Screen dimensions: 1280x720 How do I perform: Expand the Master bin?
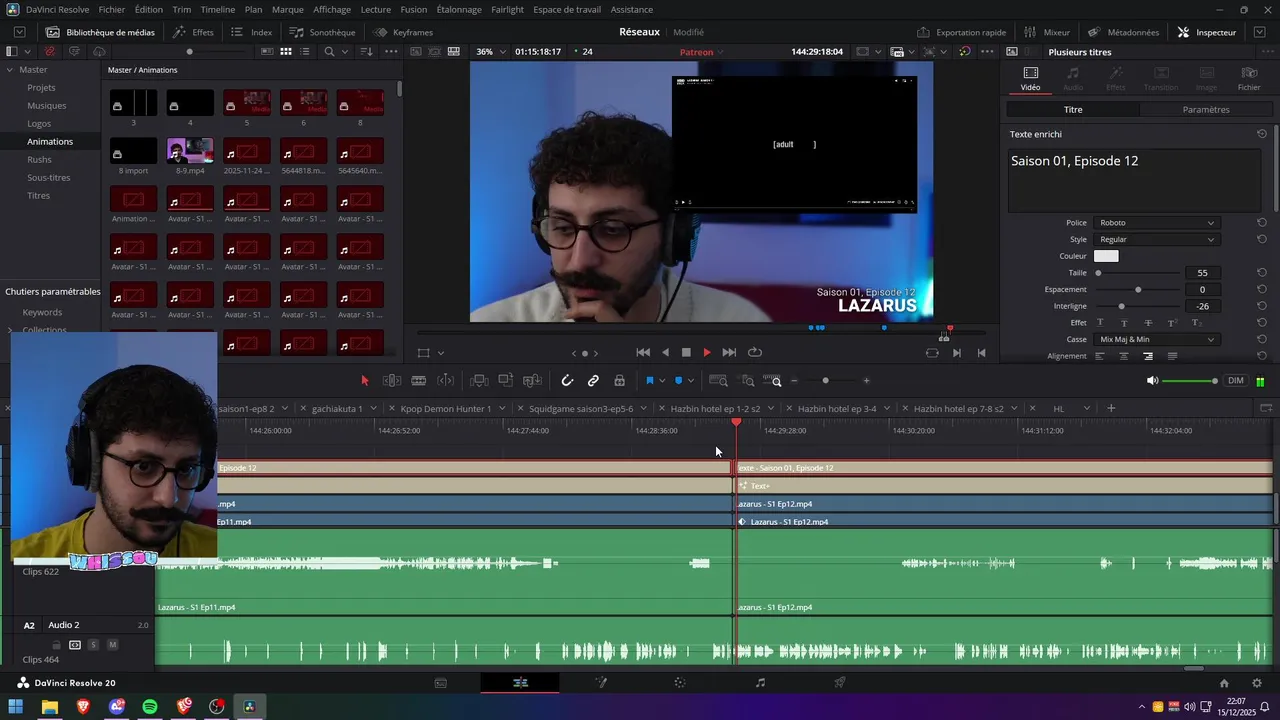(10, 70)
